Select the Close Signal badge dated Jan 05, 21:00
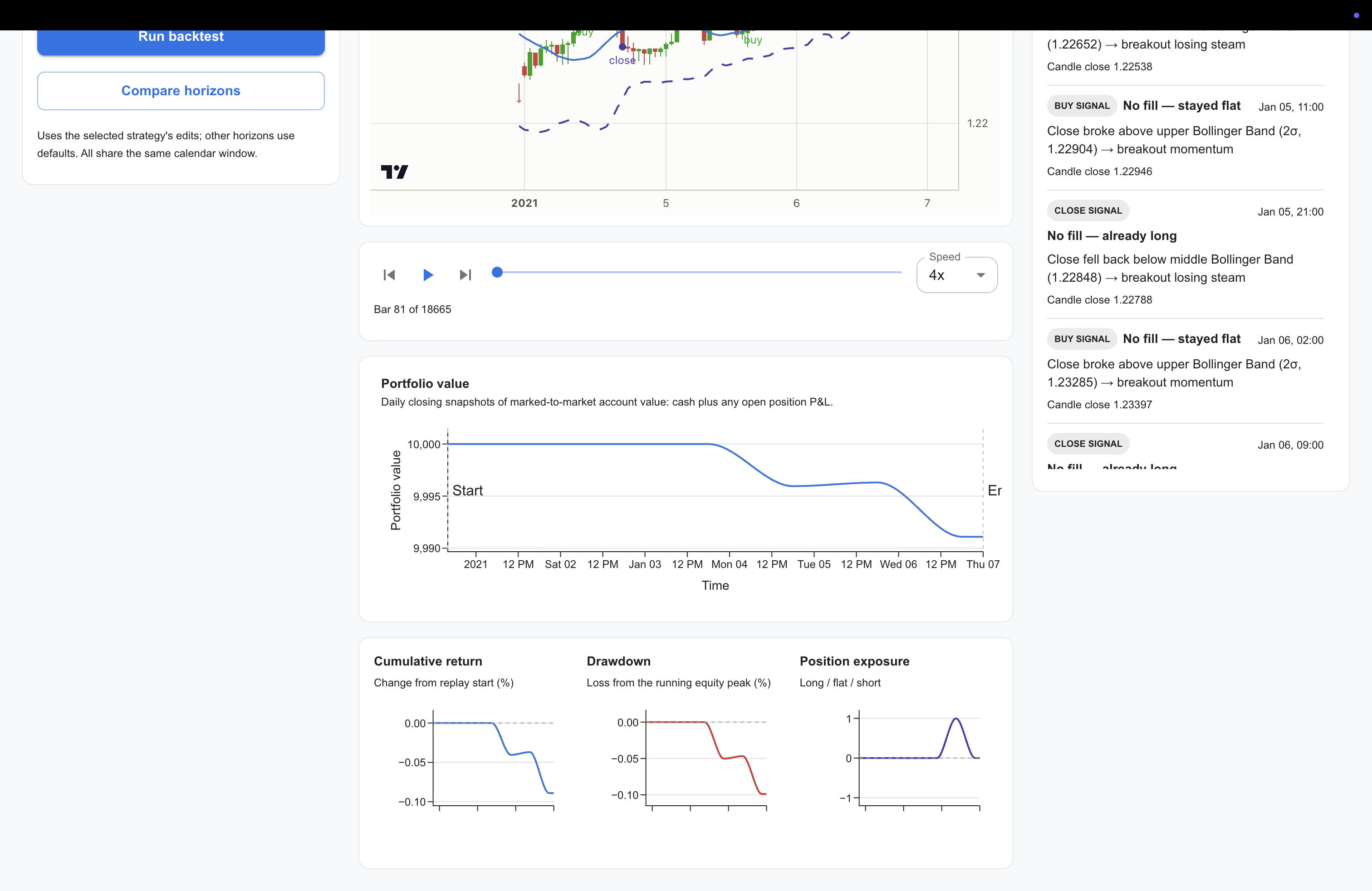Screen dimensions: 1372x891 pyautogui.click(x=1088, y=211)
